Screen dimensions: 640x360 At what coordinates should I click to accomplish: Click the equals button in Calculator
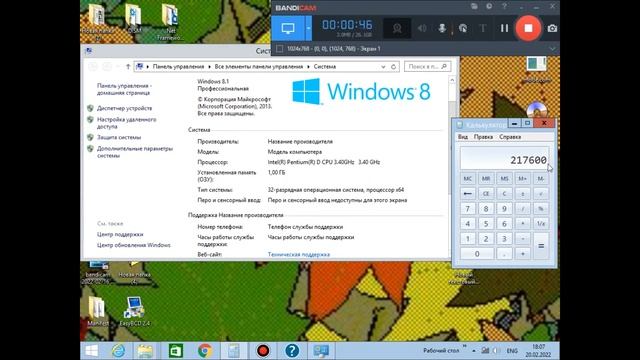pos(541,246)
